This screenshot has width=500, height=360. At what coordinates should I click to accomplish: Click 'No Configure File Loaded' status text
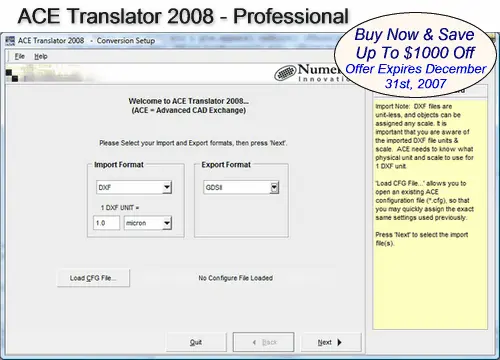point(236,278)
